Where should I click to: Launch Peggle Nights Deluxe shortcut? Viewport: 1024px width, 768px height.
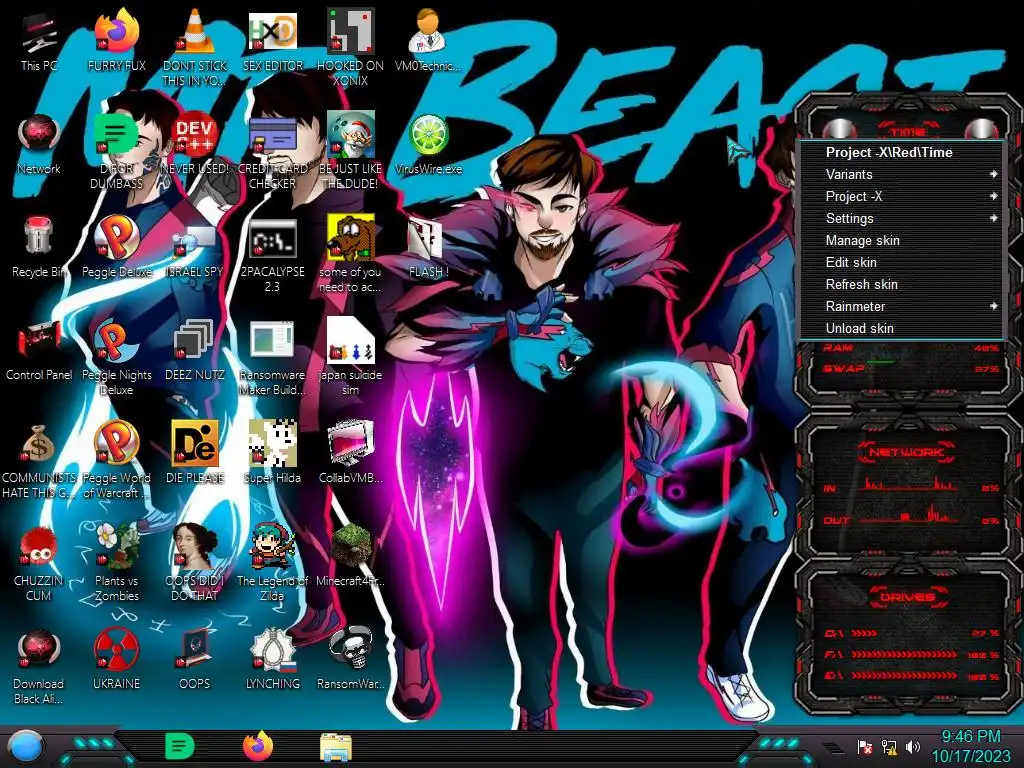click(x=116, y=342)
